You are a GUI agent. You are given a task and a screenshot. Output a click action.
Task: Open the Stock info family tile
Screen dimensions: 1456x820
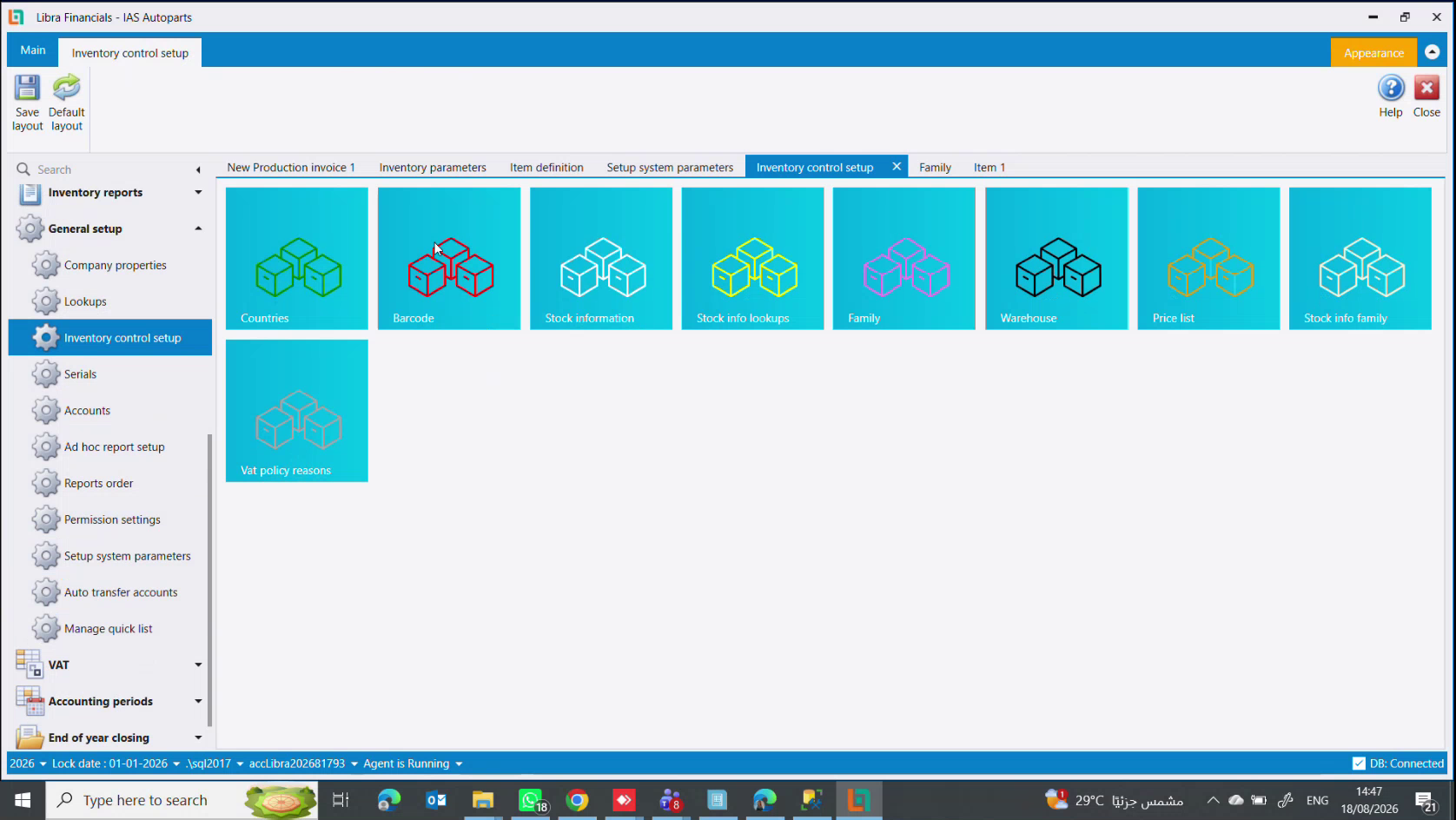click(1360, 259)
